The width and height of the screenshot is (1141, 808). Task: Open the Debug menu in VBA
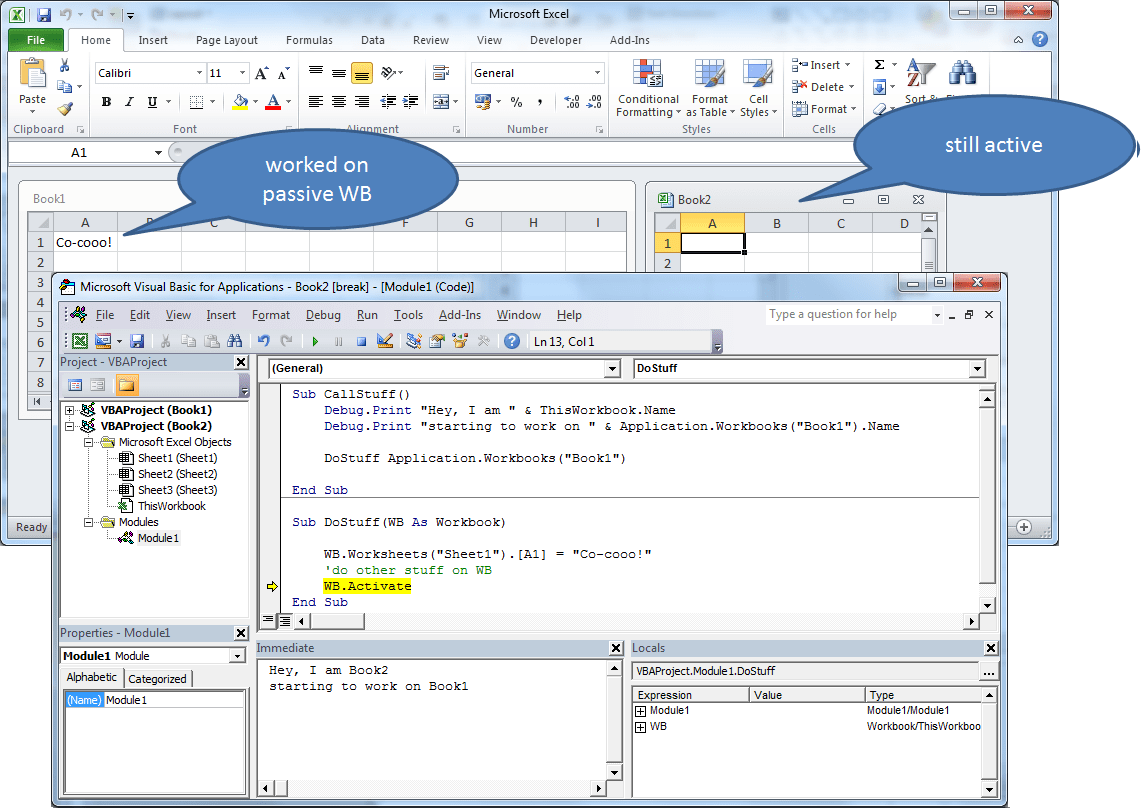[323, 314]
